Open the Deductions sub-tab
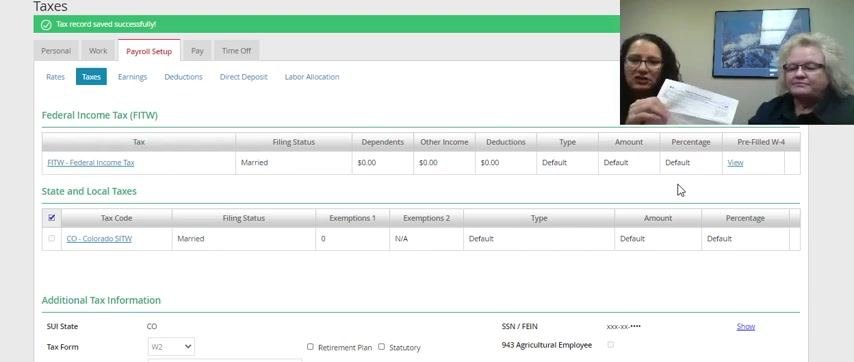Viewport: 854px width, 362px height. pyautogui.click(x=184, y=77)
